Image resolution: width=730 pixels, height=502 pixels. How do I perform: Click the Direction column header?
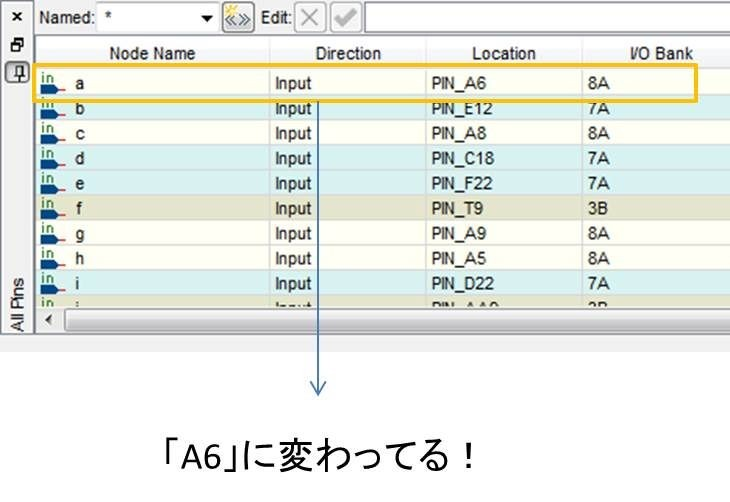[348, 53]
